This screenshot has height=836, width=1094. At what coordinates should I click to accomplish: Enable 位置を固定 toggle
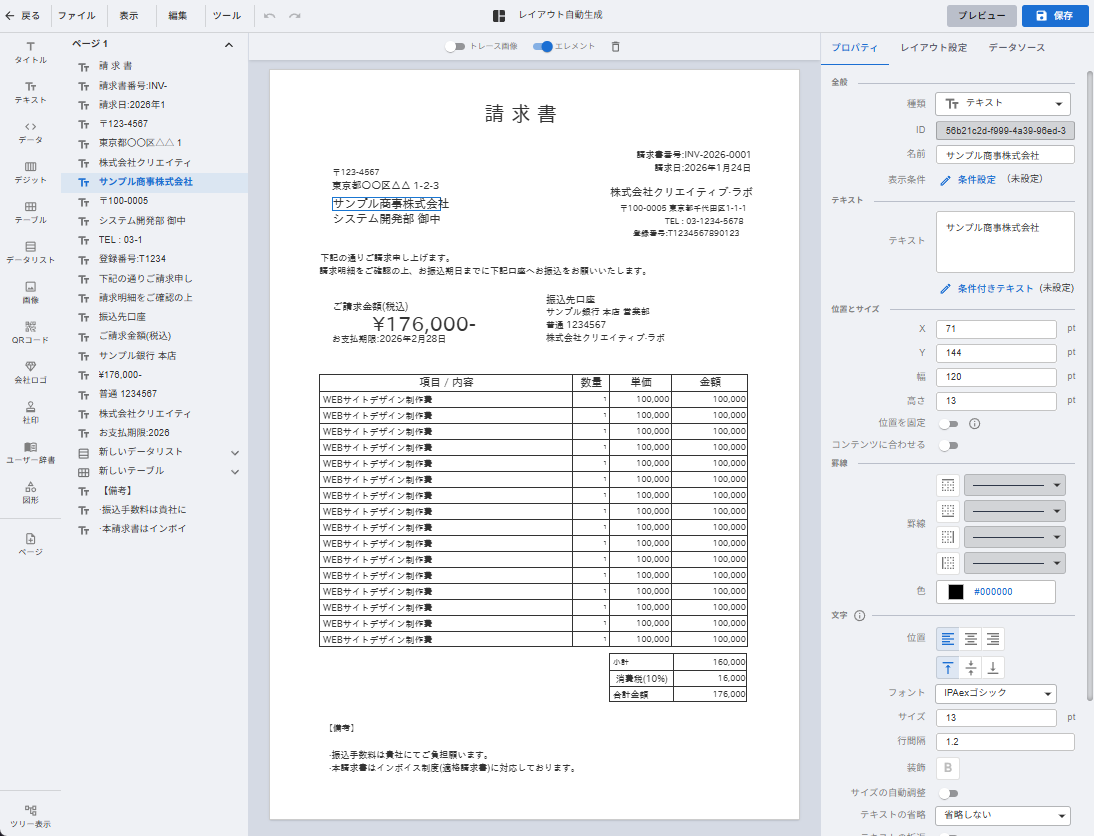point(947,423)
